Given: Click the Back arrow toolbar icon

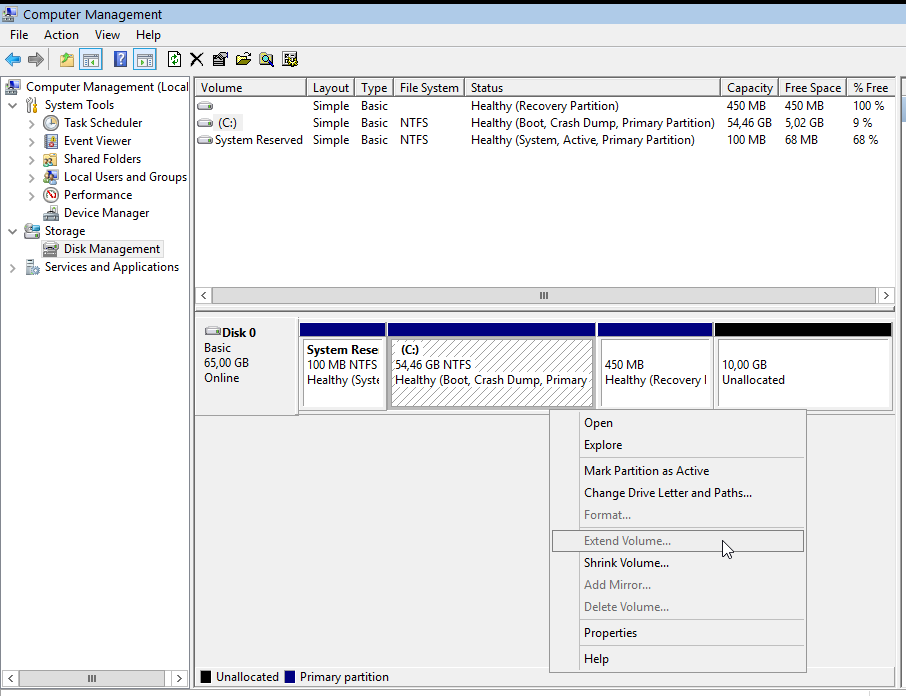Looking at the screenshot, I should 13,60.
